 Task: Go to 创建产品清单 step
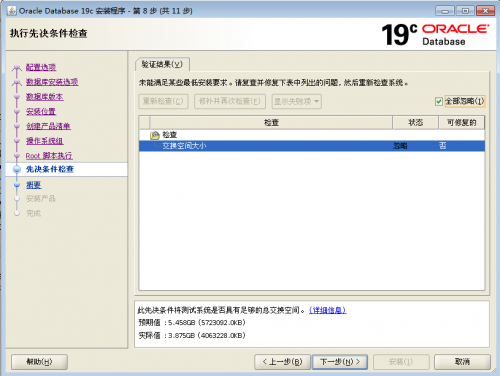[x=48, y=126]
